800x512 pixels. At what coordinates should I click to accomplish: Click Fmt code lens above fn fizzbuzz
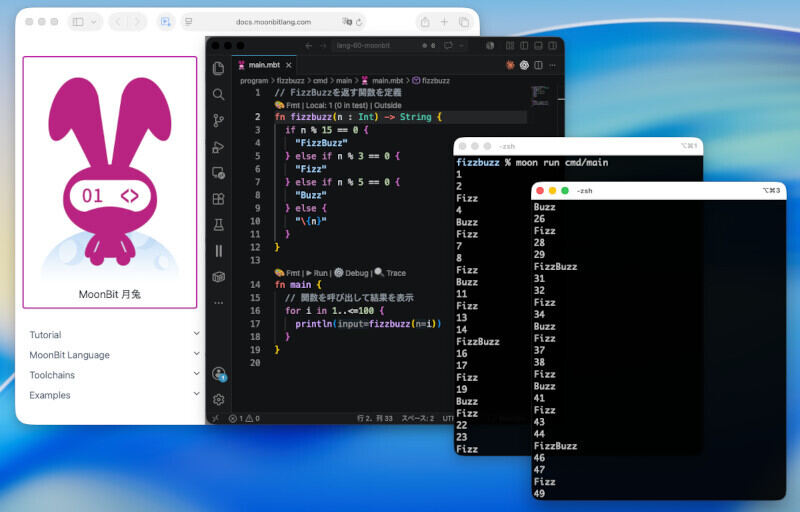point(287,105)
